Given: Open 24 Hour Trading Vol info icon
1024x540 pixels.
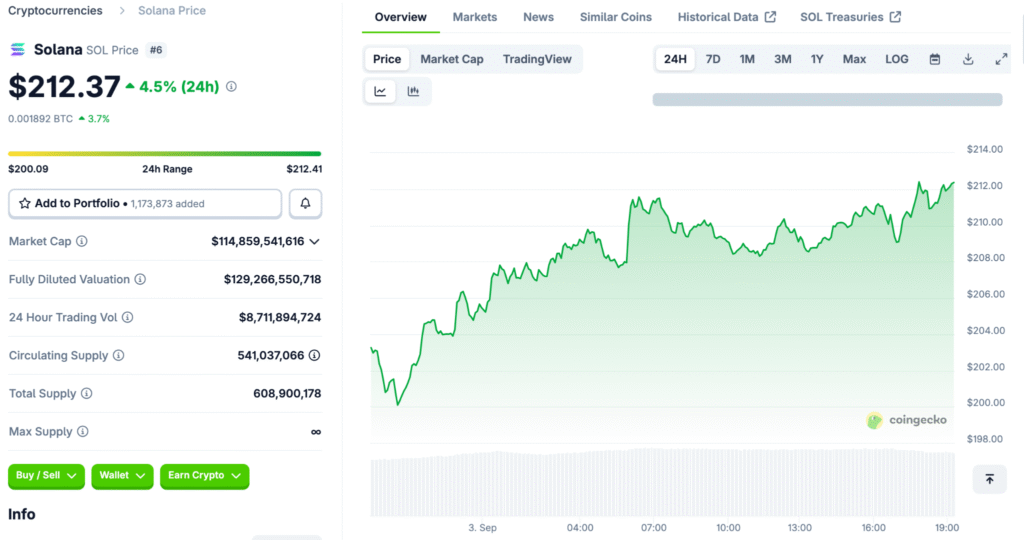Looking at the screenshot, I should (x=127, y=317).
